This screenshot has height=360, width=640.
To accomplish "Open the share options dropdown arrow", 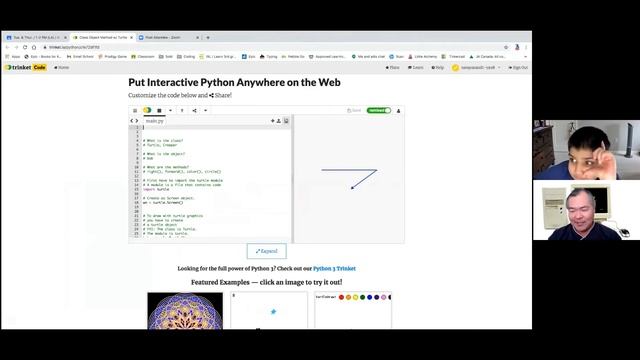I will (x=205, y=111).
